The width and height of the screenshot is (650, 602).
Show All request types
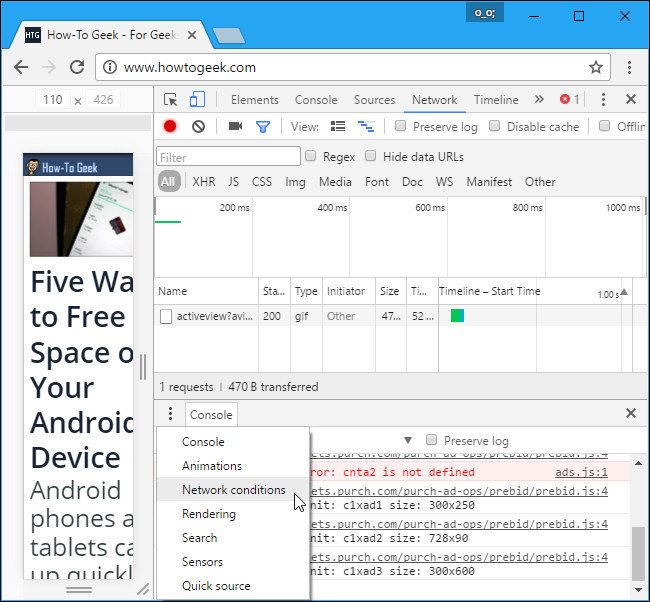click(168, 182)
